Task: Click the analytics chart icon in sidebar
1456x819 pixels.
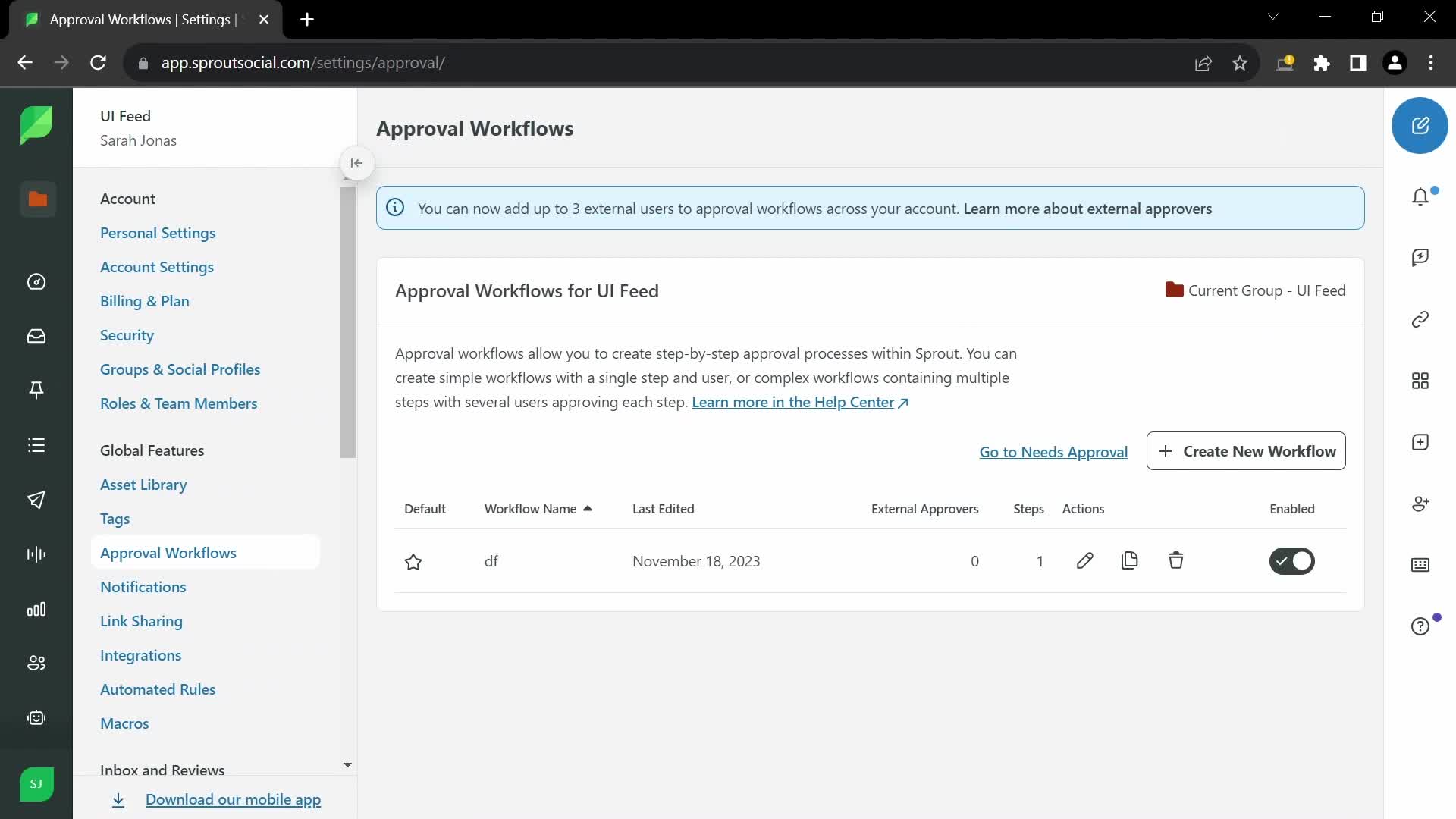Action: coord(37,608)
